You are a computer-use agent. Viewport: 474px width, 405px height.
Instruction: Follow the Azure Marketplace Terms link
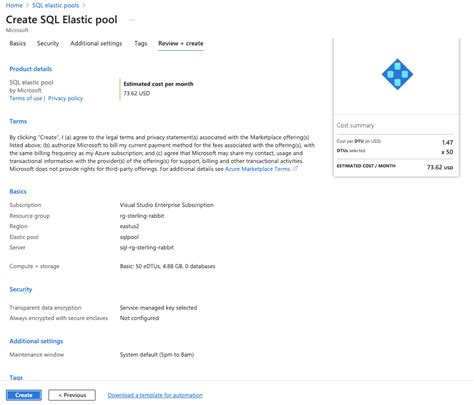[258, 169]
